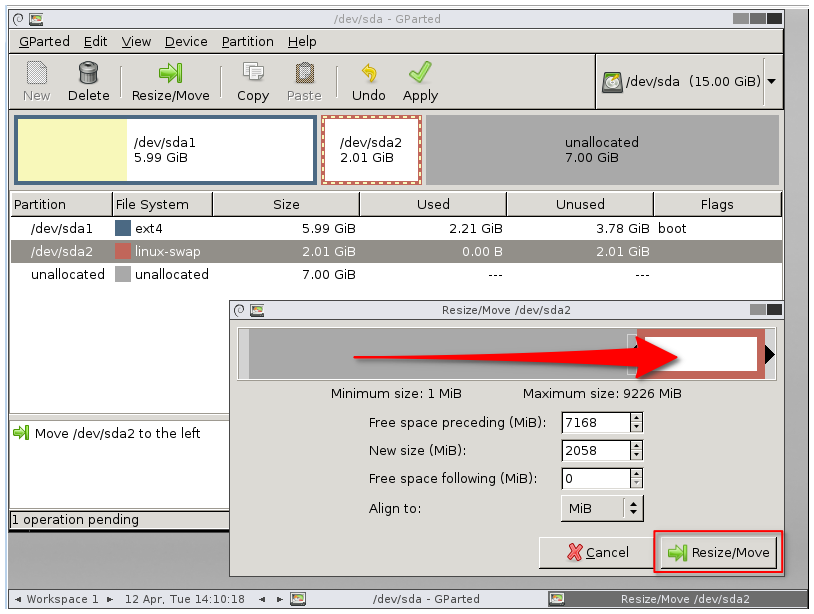Image resolution: width=814 pixels, height=614 pixels.
Task: Open the Align to MiB dropdown
Action: coord(602,509)
